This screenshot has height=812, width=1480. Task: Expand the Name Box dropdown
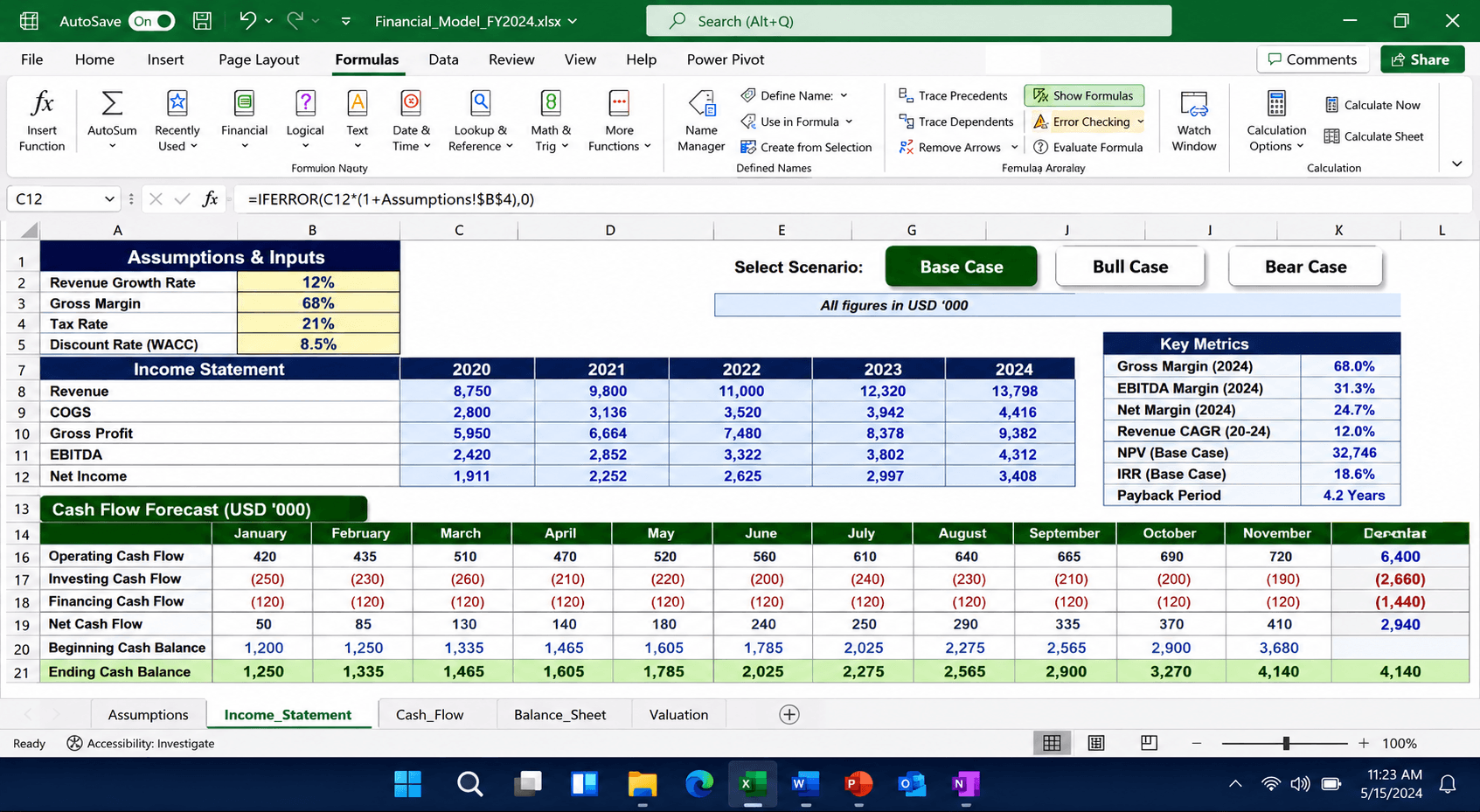click(x=109, y=199)
